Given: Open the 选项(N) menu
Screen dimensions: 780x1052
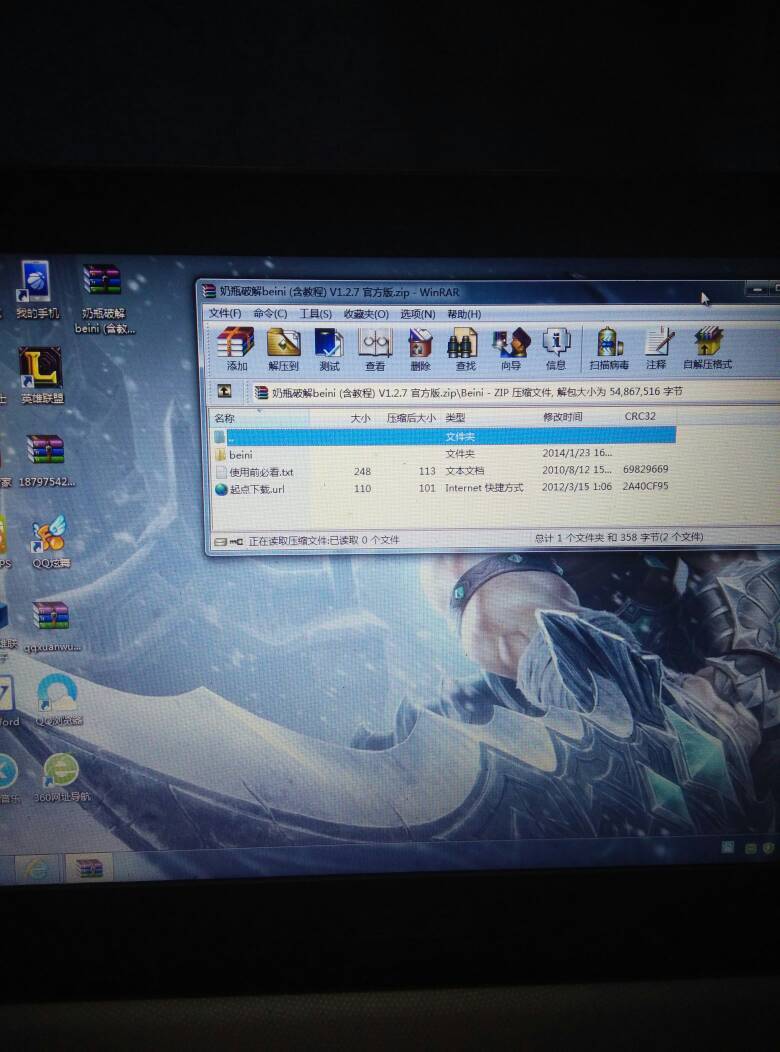Looking at the screenshot, I should click(x=417, y=314).
